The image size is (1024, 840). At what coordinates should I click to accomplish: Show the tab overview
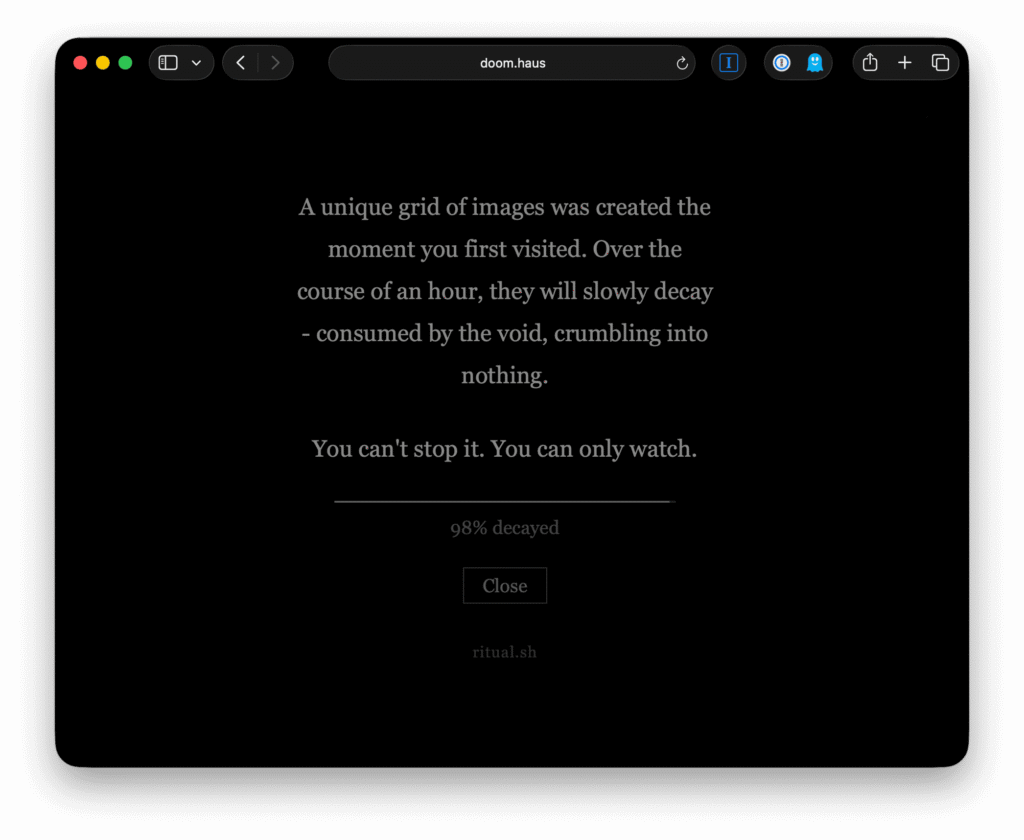[x=940, y=63]
